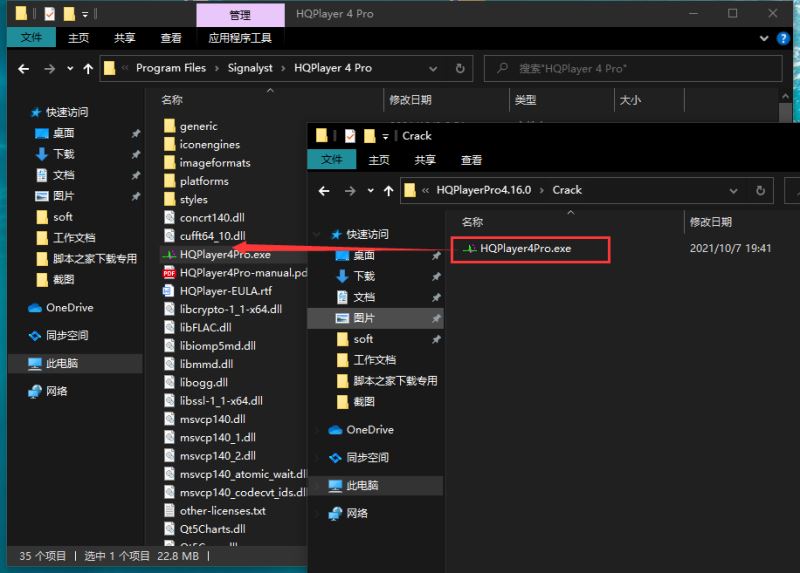
Task: Go up one folder in Crack window
Action: 389,191
